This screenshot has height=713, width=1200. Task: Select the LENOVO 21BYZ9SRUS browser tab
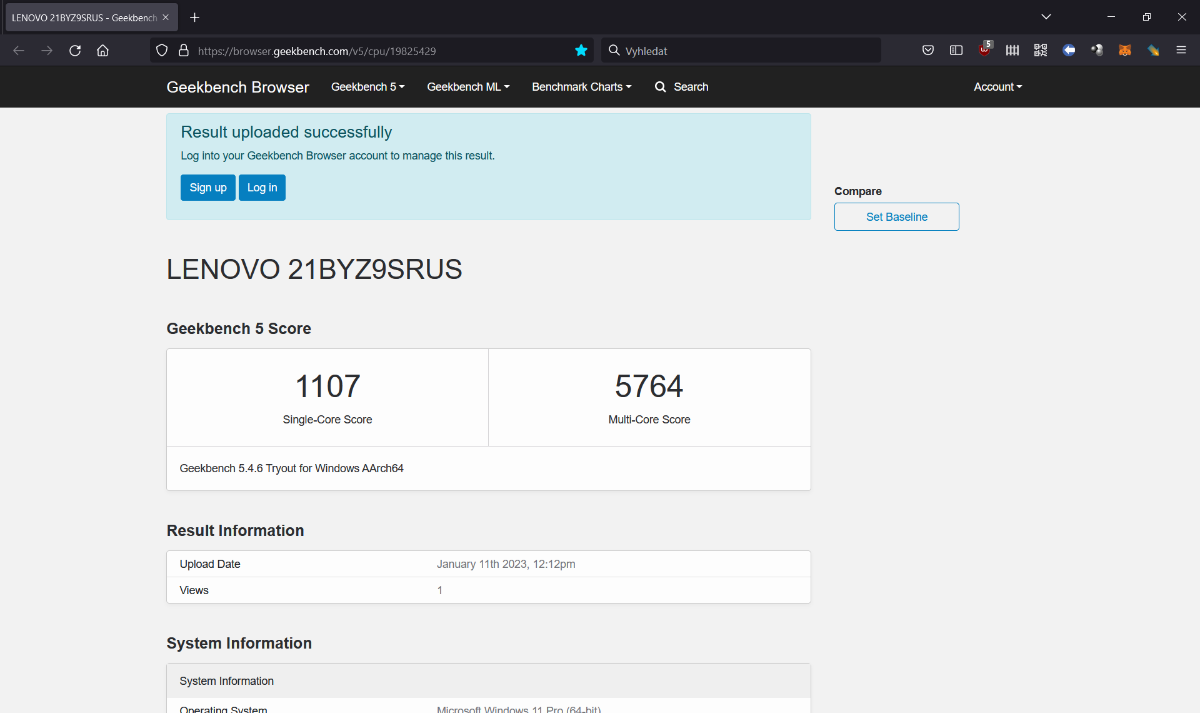pyautogui.click(x=85, y=17)
